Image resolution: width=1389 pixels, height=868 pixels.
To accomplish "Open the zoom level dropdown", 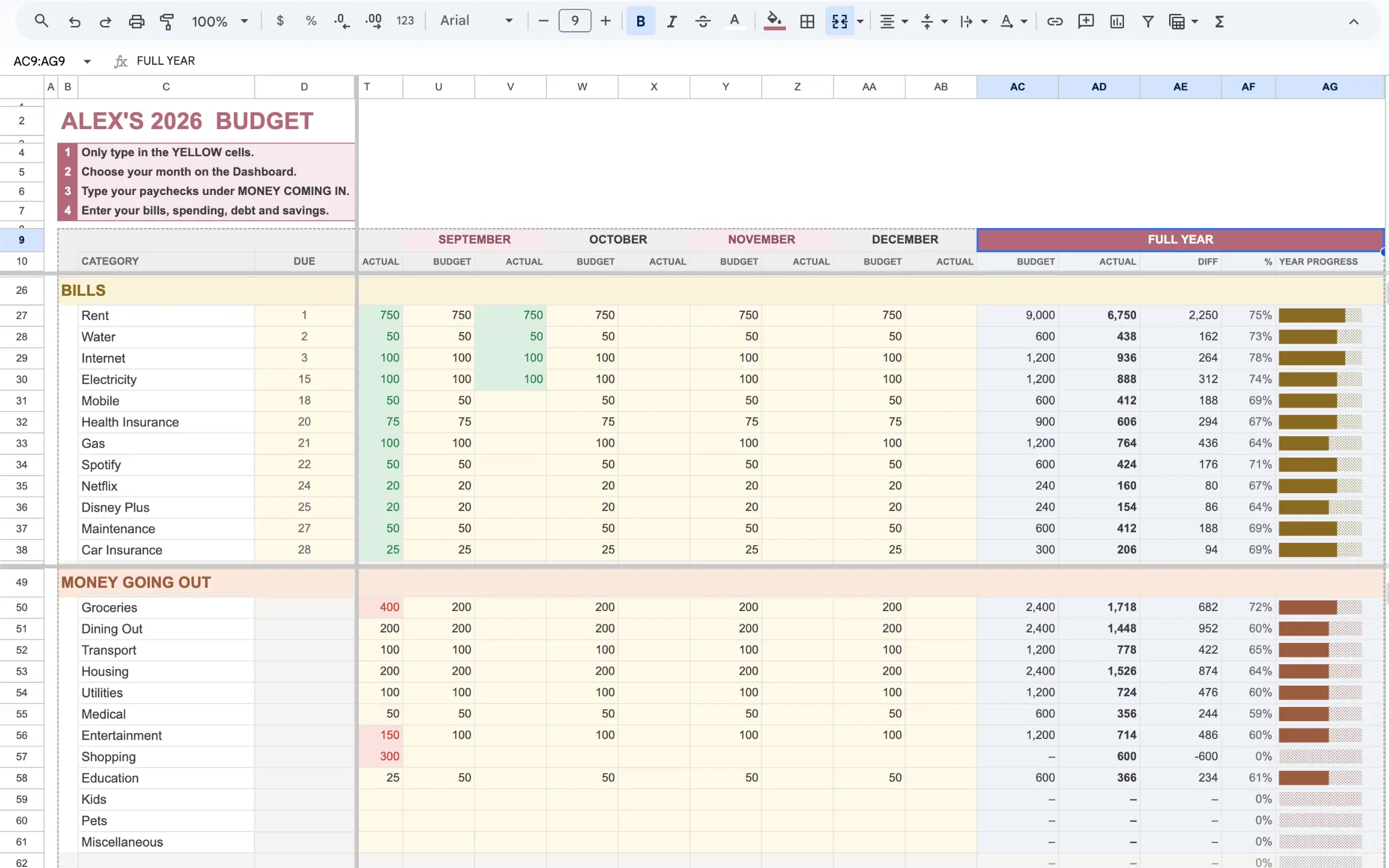I will click(x=220, y=21).
